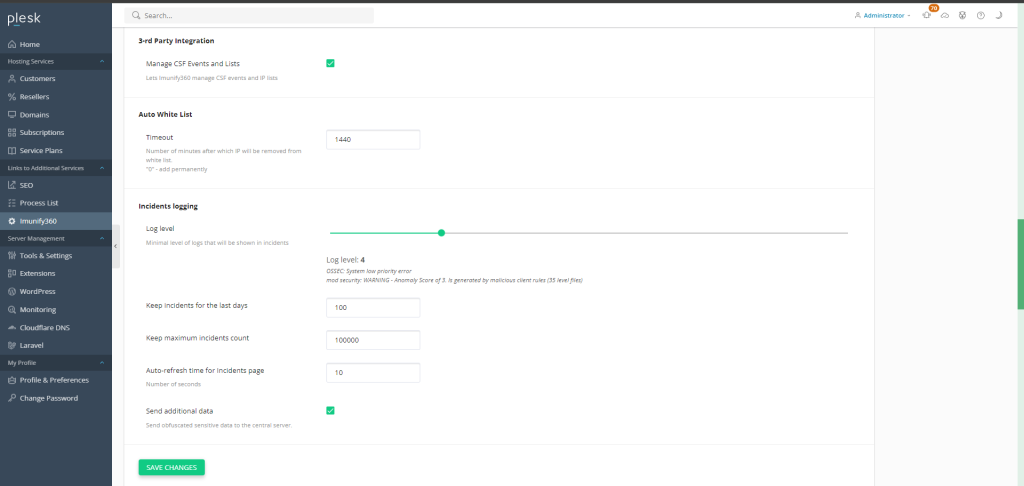Toggle Send additional data checkbox
Image resolution: width=1024 pixels, height=486 pixels.
click(x=330, y=410)
